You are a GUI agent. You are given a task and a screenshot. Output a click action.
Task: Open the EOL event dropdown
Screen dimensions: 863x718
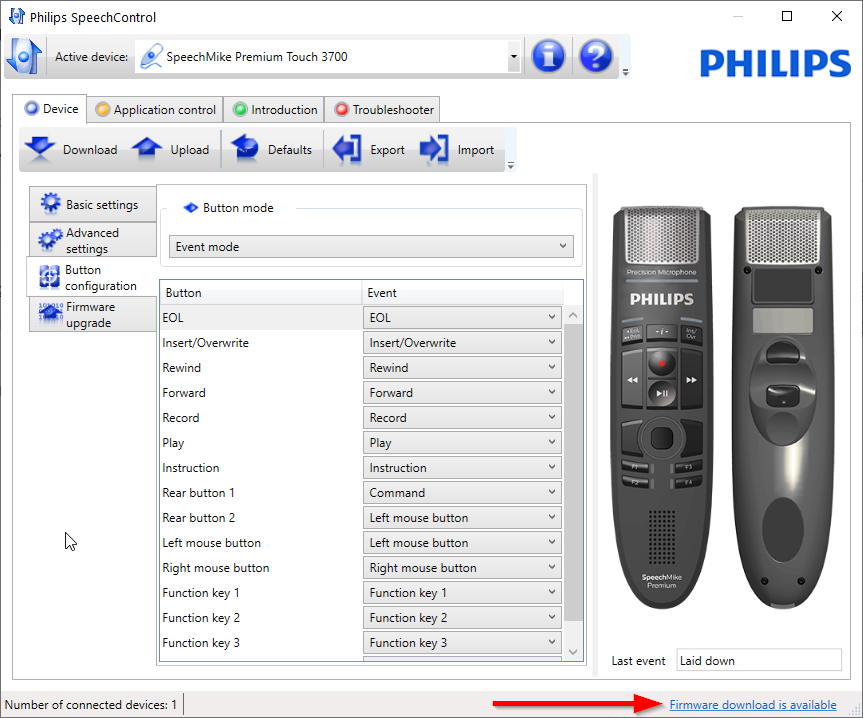(x=462, y=317)
